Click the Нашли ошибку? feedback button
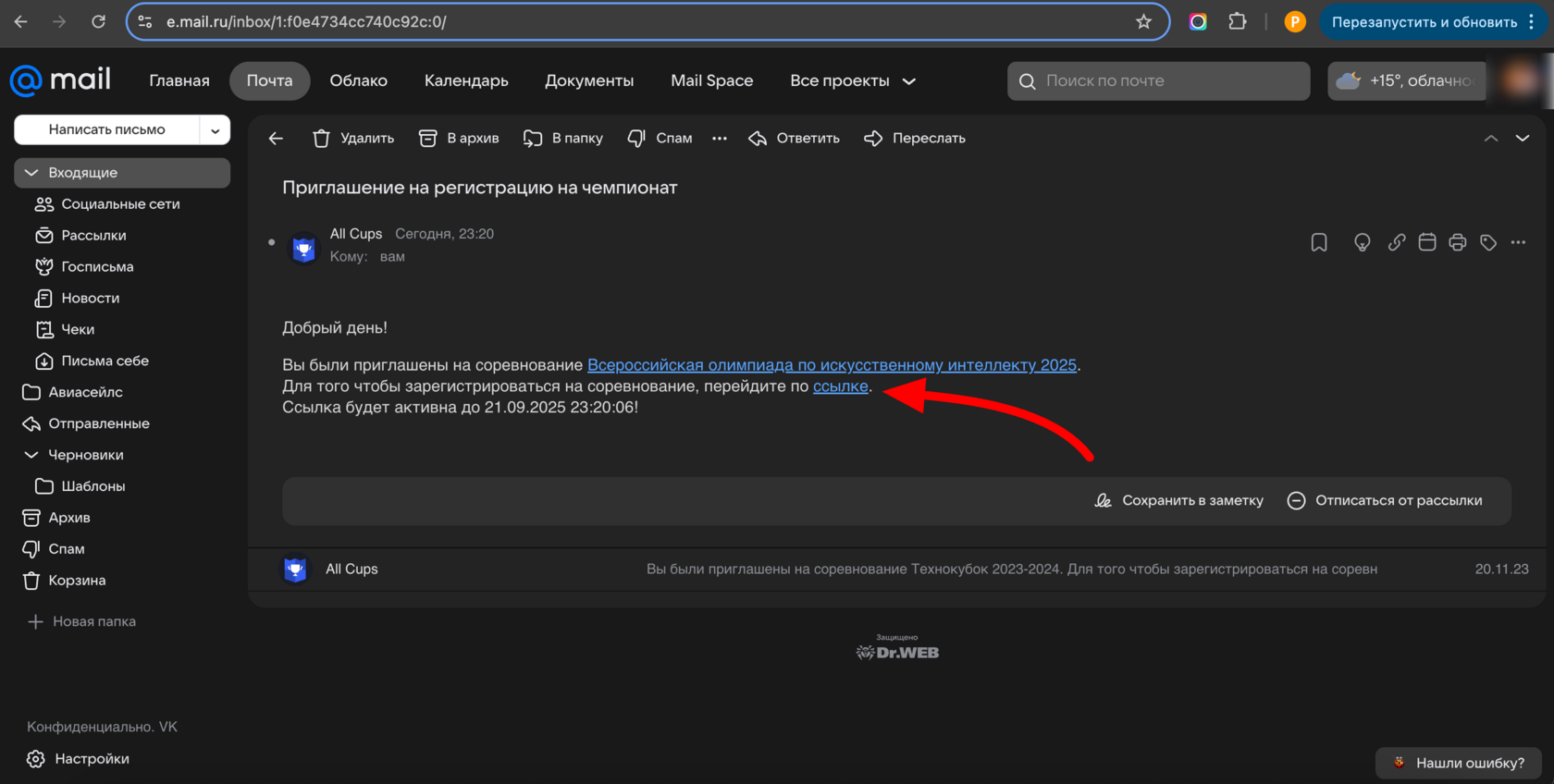Viewport: 1554px width, 784px height. tap(1459, 763)
